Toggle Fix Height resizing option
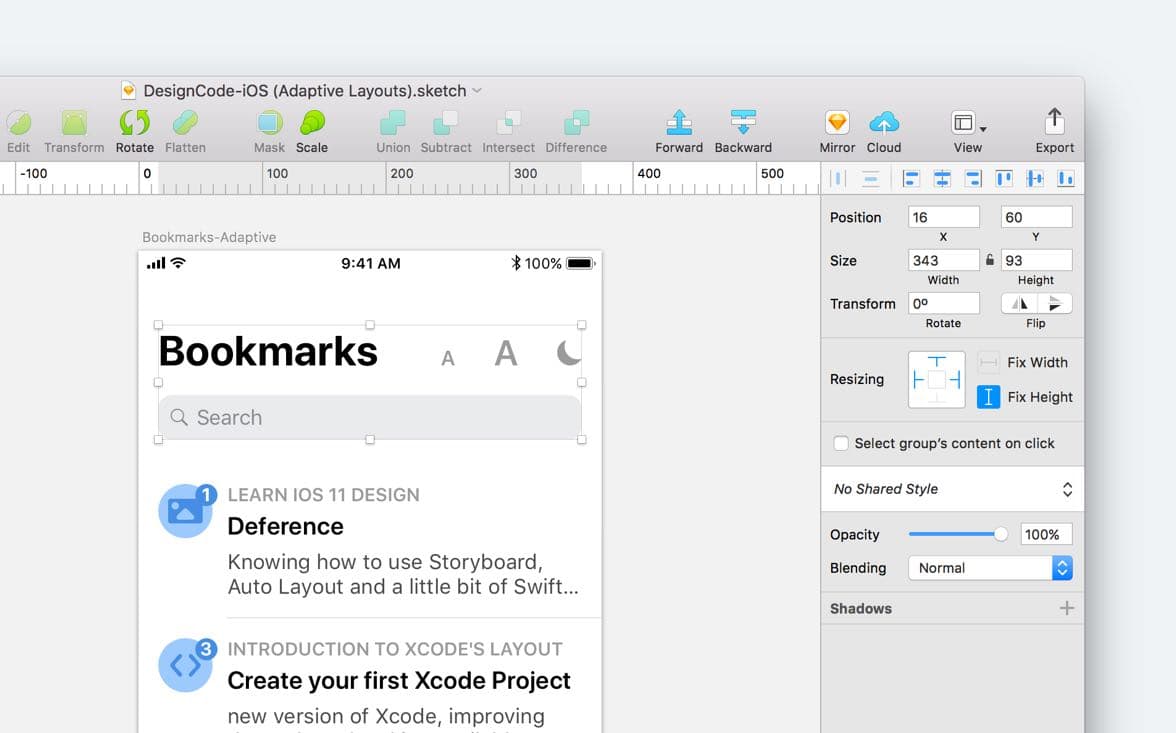The image size is (1176, 733). pos(988,397)
